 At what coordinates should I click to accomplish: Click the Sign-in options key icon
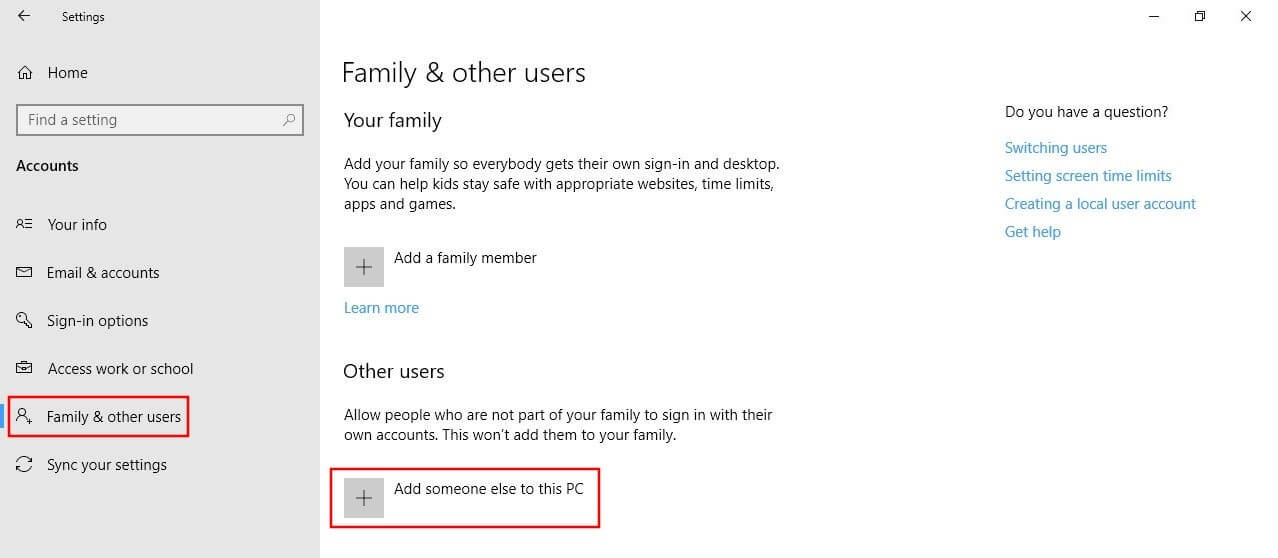click(25, 321)
